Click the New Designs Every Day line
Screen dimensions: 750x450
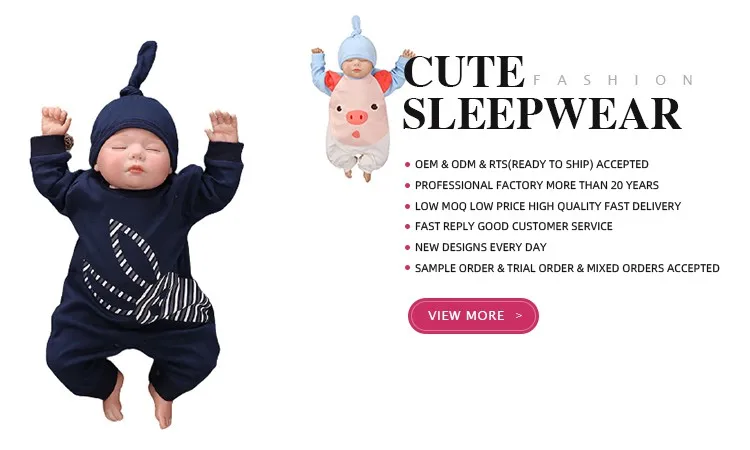(481, 247)
